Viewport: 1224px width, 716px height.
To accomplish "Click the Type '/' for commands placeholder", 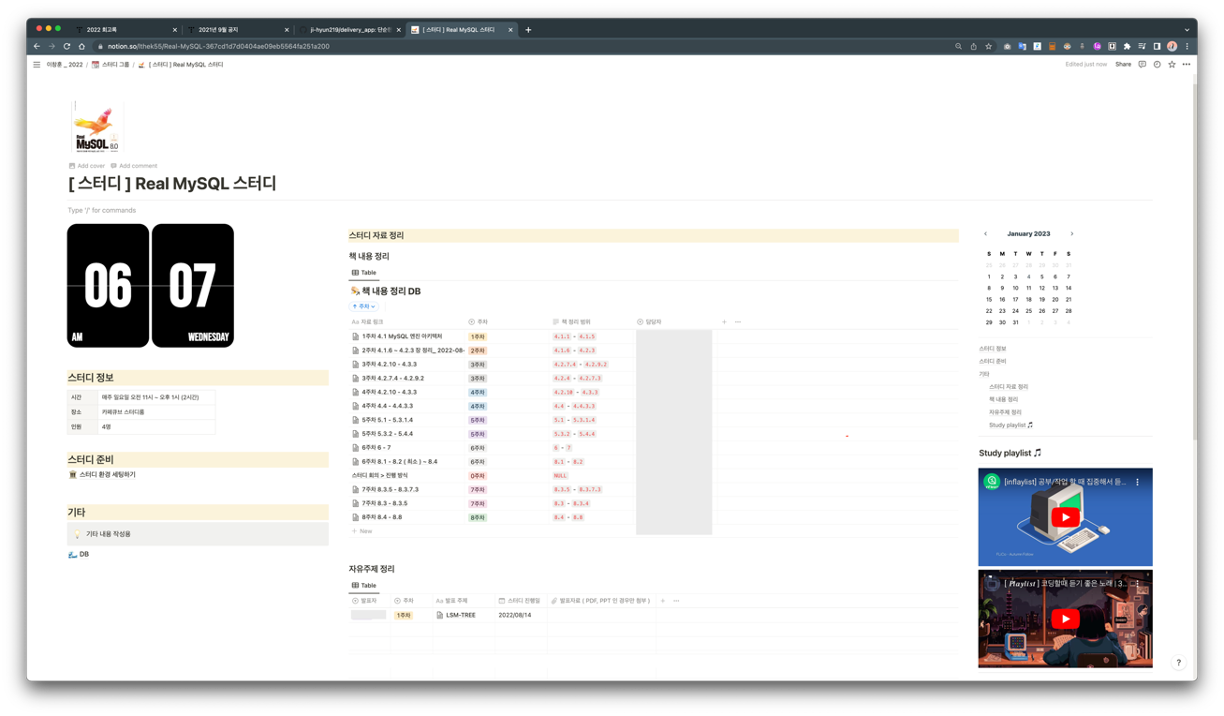I will pyautogui.click(x=102, y=211).
